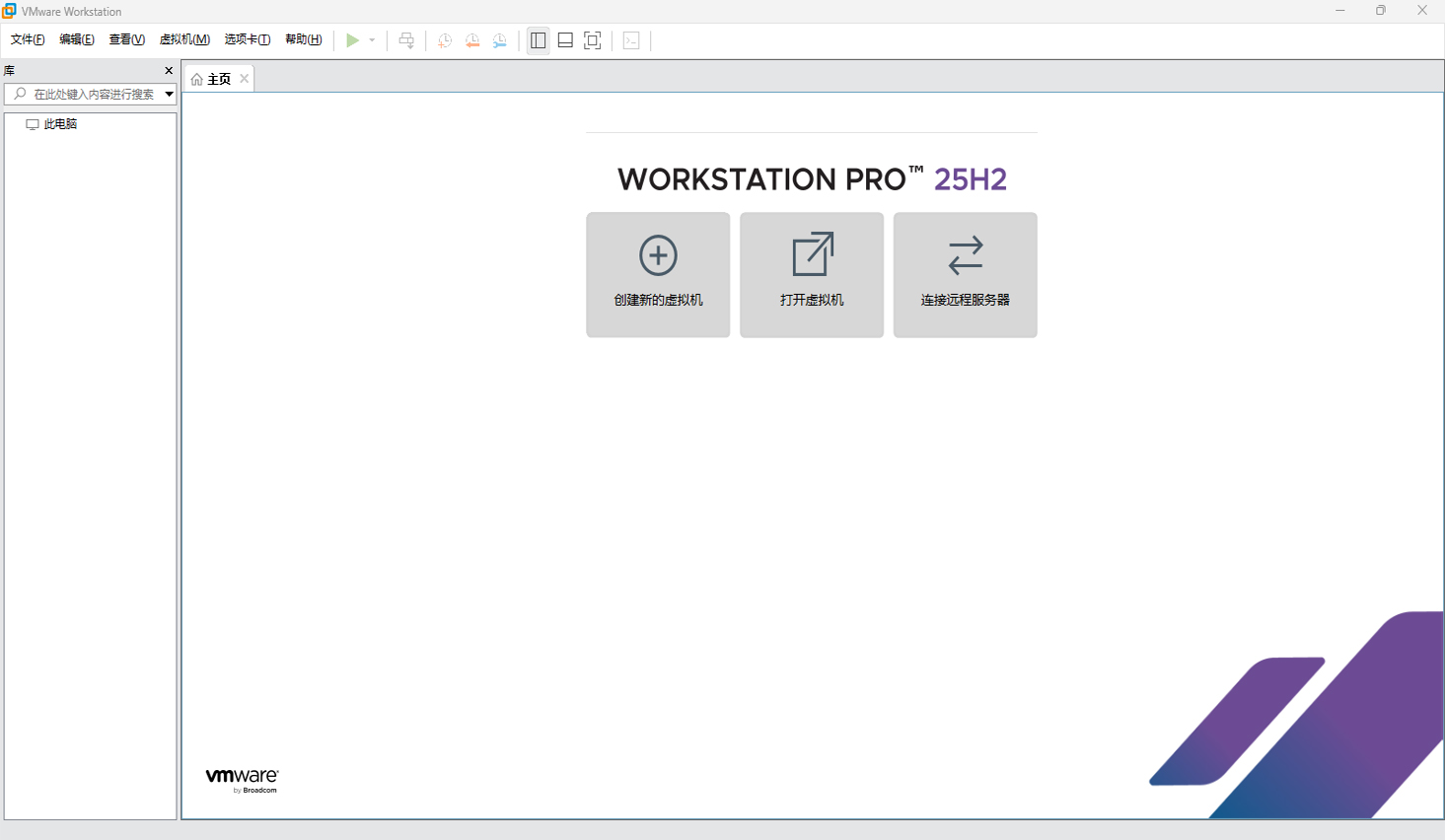Open 打开虚拟机 to load a VM
The image size is (1445, 840).
[811, 274]
